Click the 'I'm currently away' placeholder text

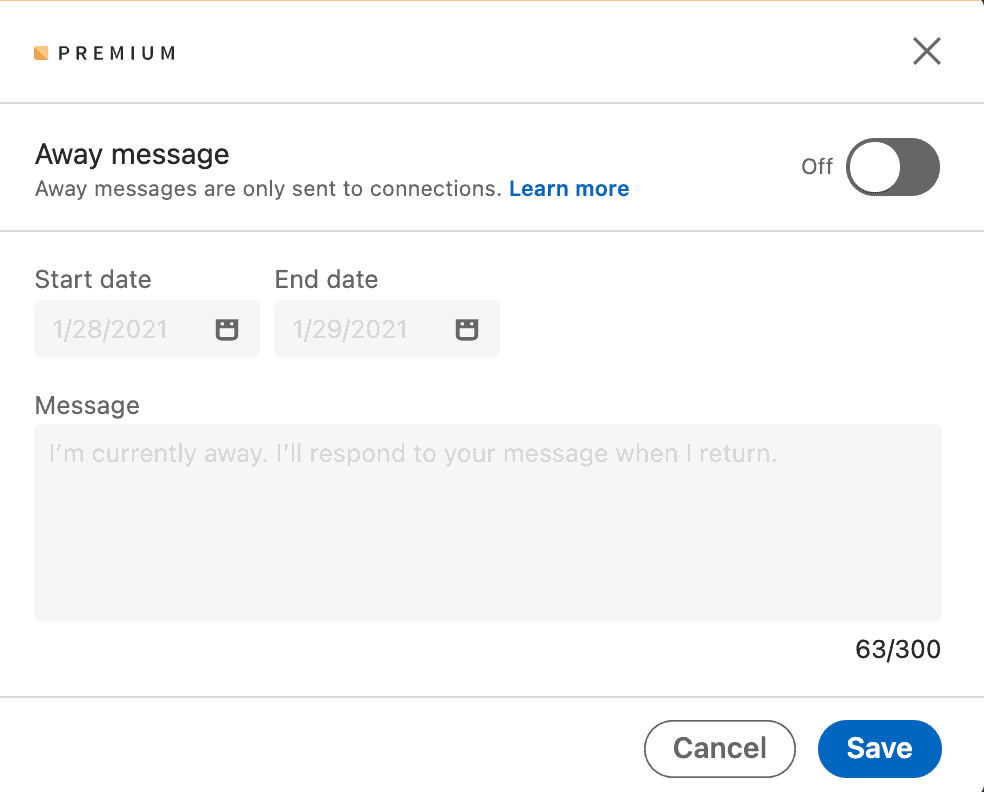tap(412, 454)
